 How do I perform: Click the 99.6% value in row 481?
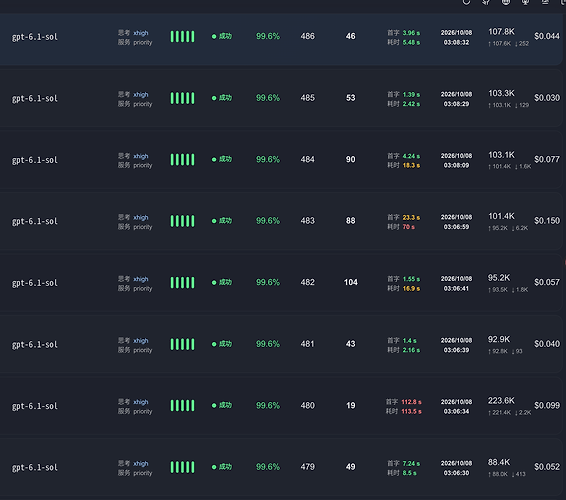268,344
